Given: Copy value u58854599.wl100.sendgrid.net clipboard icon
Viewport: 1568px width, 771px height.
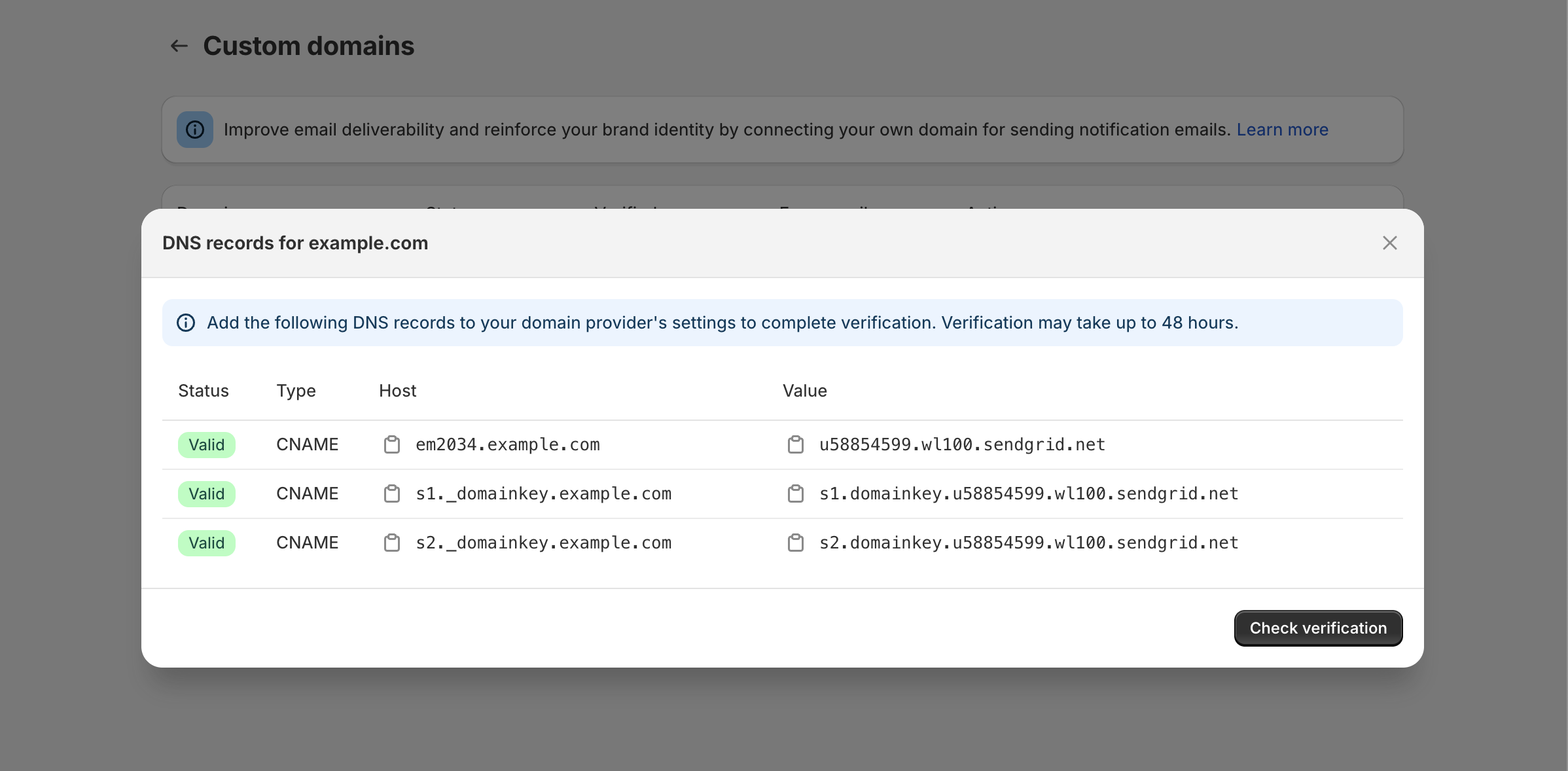Looking at the screenshot, I should pos(796,445).
